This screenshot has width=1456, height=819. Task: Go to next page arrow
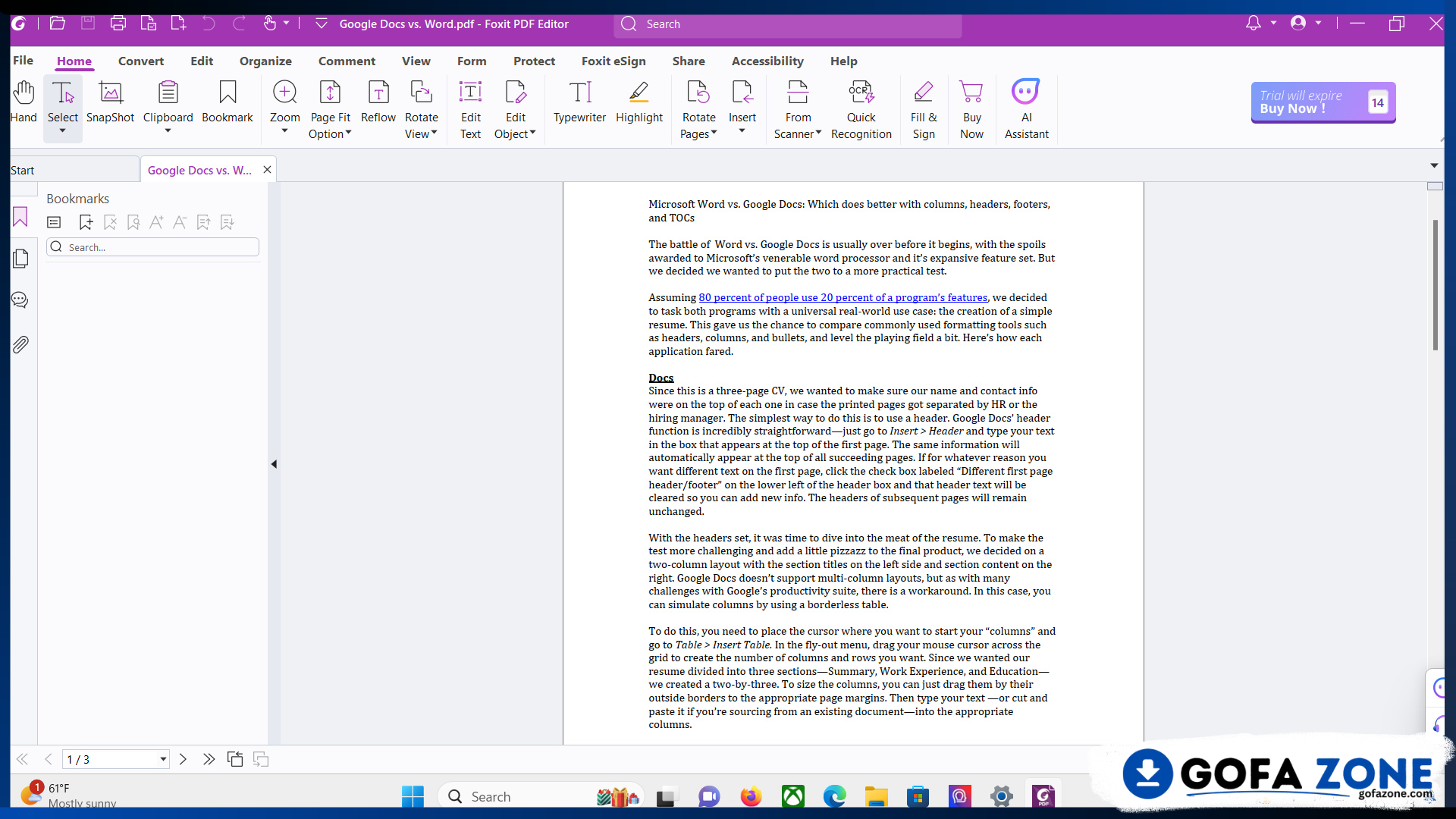click(183, 759)
